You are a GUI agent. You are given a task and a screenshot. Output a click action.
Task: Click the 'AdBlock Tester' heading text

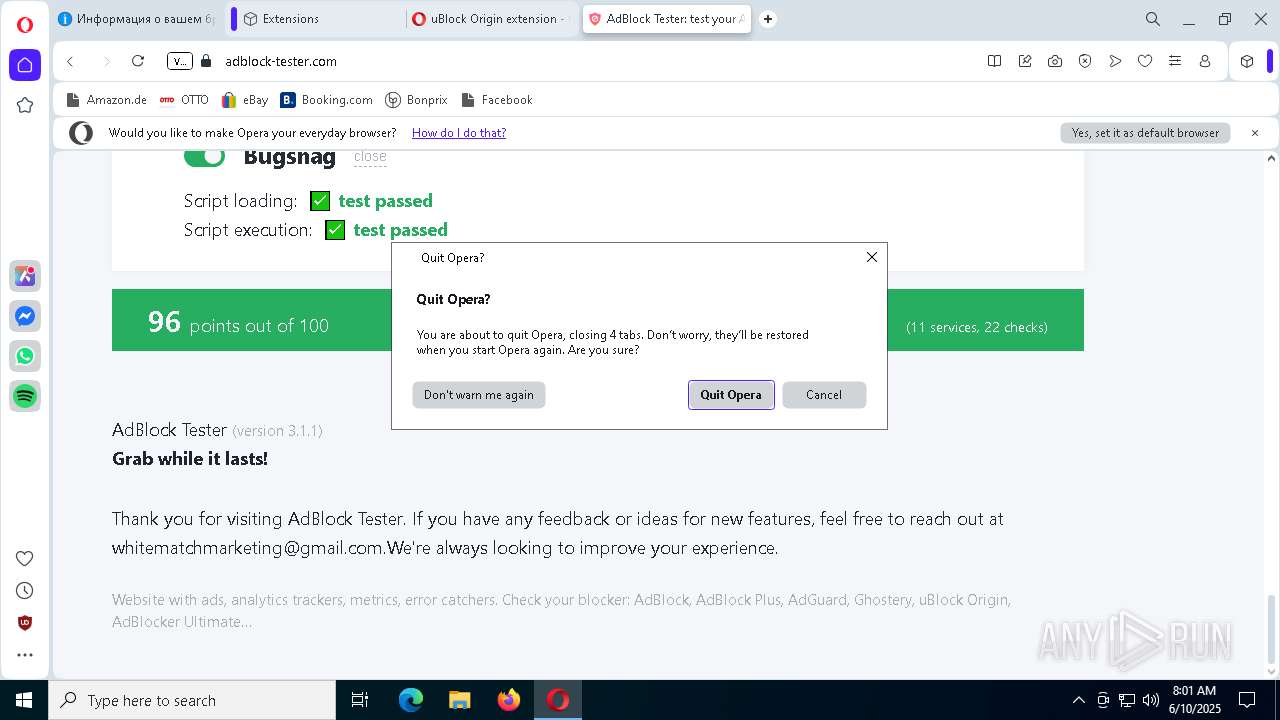169,430
